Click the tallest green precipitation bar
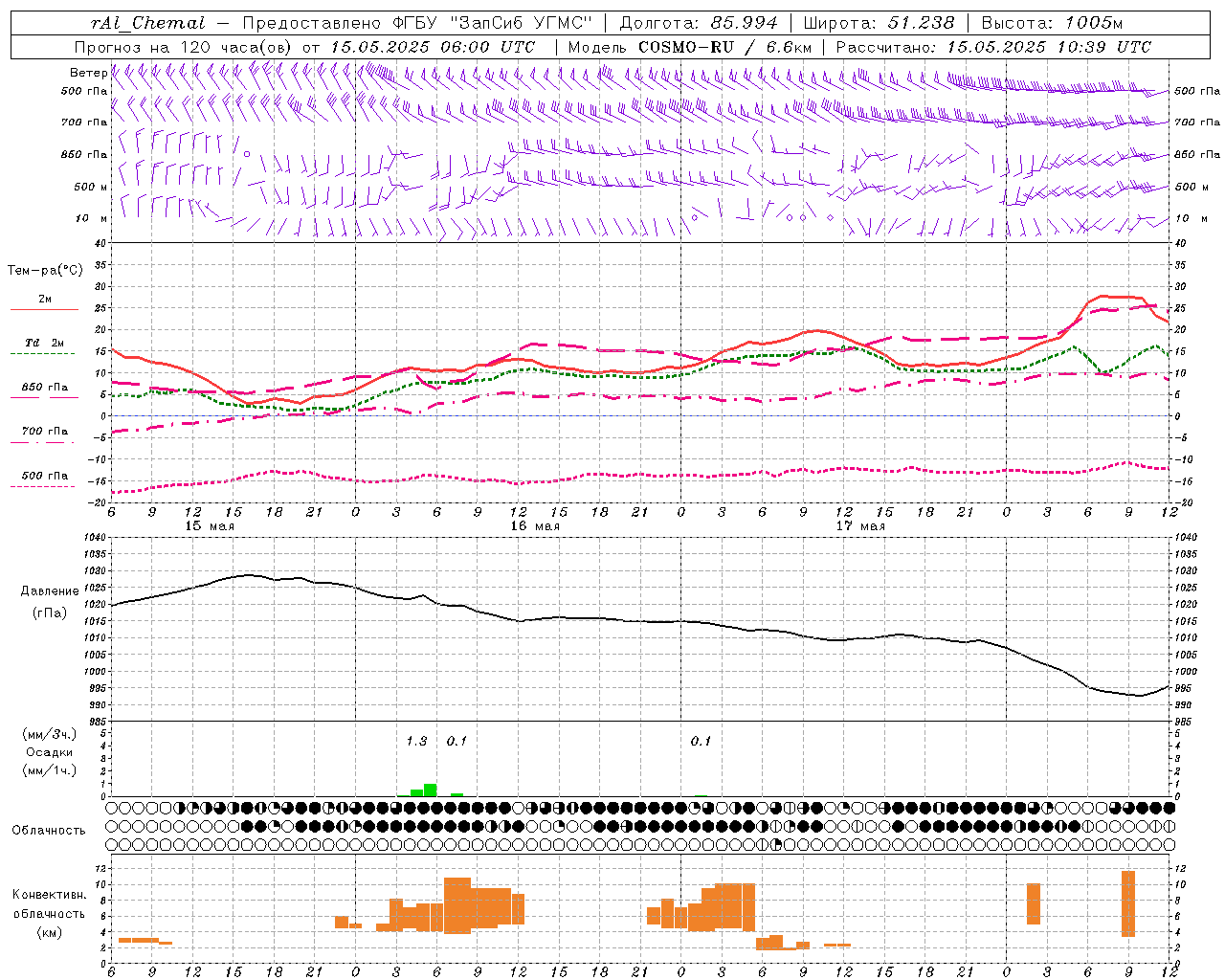This screenshot has width=1225, height=980. point(431,791)
